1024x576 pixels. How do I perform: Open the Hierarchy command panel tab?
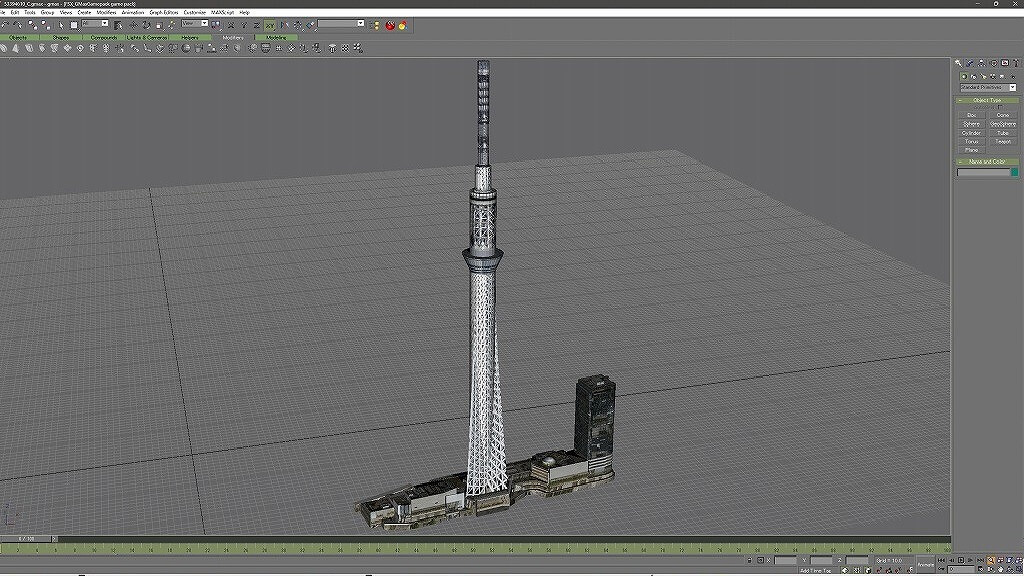click(982, 63)
